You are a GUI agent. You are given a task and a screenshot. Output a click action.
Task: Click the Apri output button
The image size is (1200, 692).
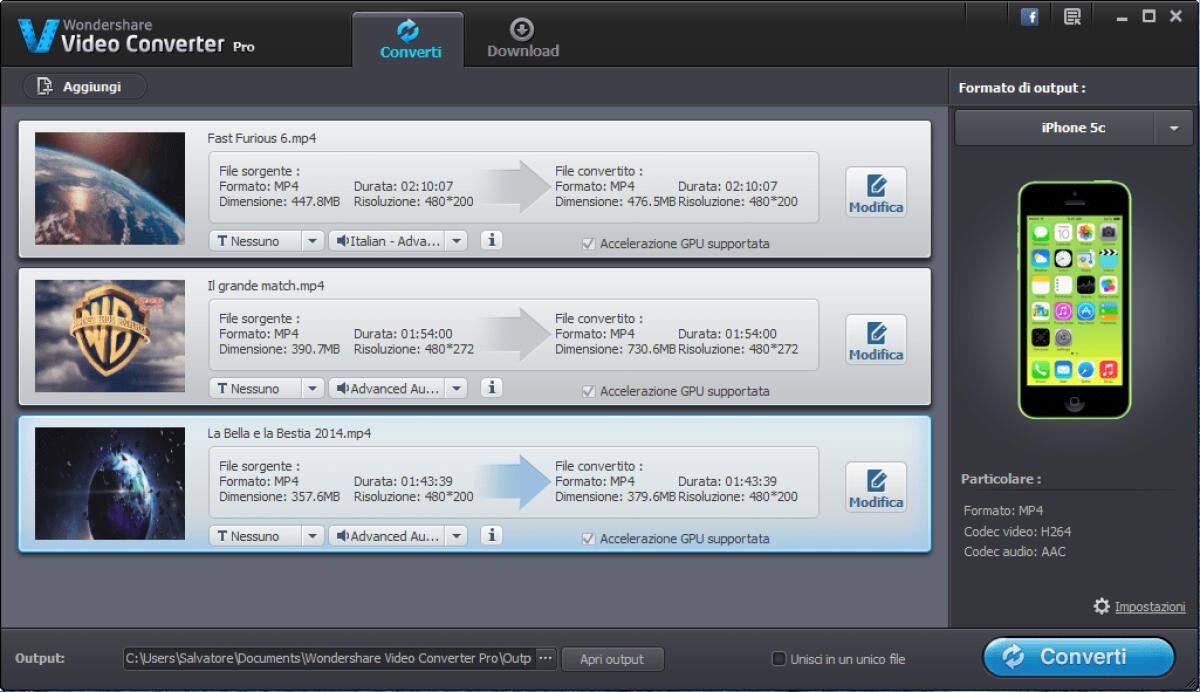[x=612, y=659]
